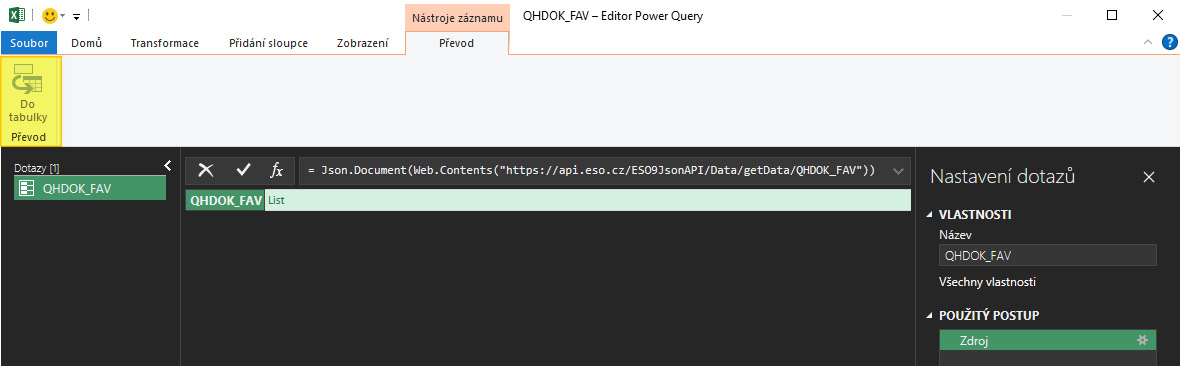Switch to the Domů ribbon tab

coord(87,43)
